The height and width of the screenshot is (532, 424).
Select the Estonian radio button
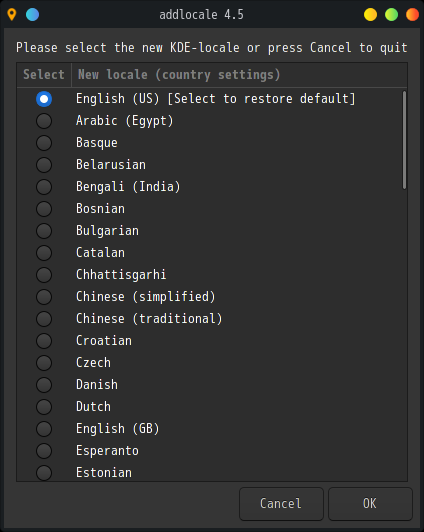44,473
